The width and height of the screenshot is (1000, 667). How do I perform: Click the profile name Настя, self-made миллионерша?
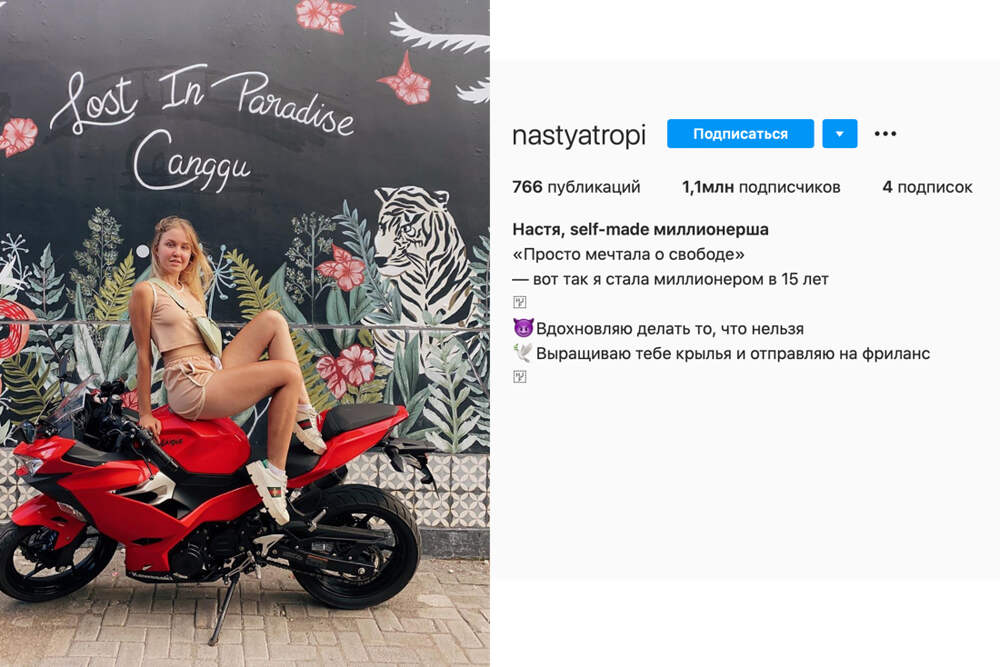point(640,229)
